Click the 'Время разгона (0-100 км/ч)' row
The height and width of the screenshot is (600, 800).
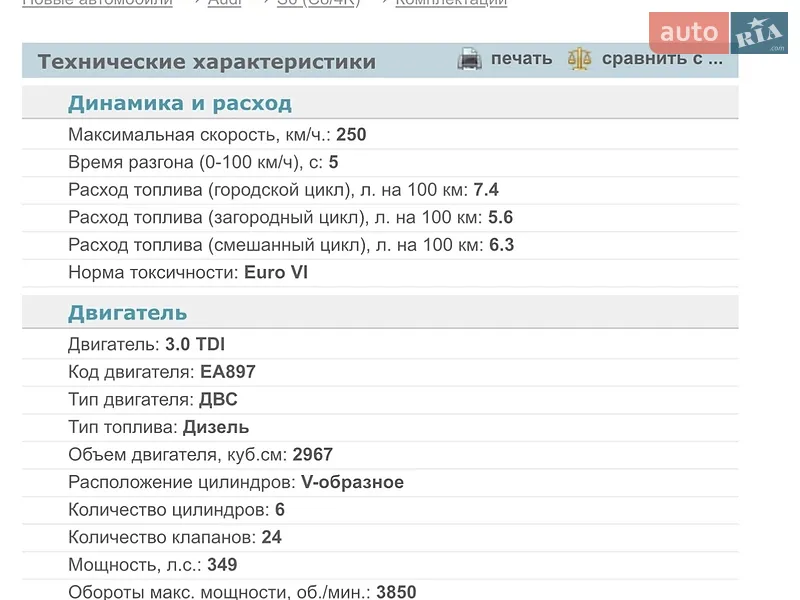click(380, 162)
